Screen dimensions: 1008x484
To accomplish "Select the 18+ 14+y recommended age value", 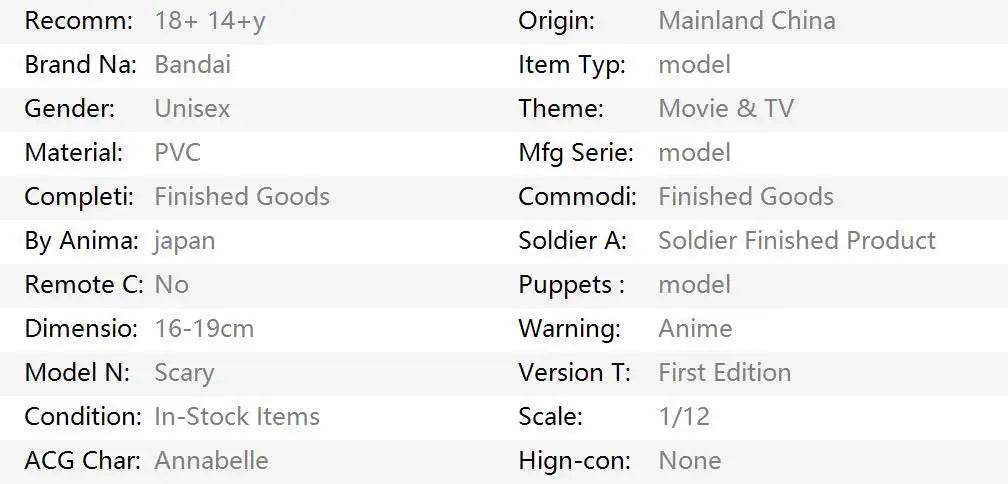I will (210, 21).
